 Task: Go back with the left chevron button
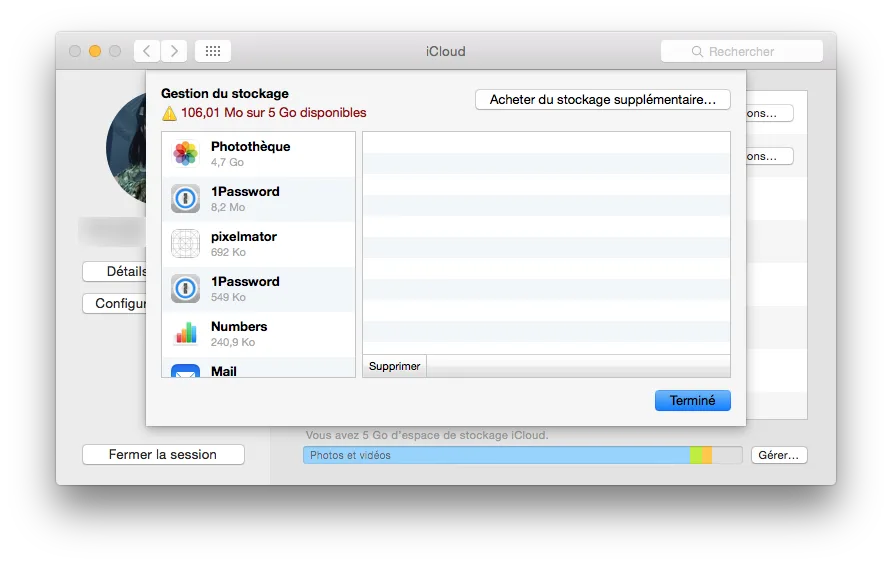(147, 51)
